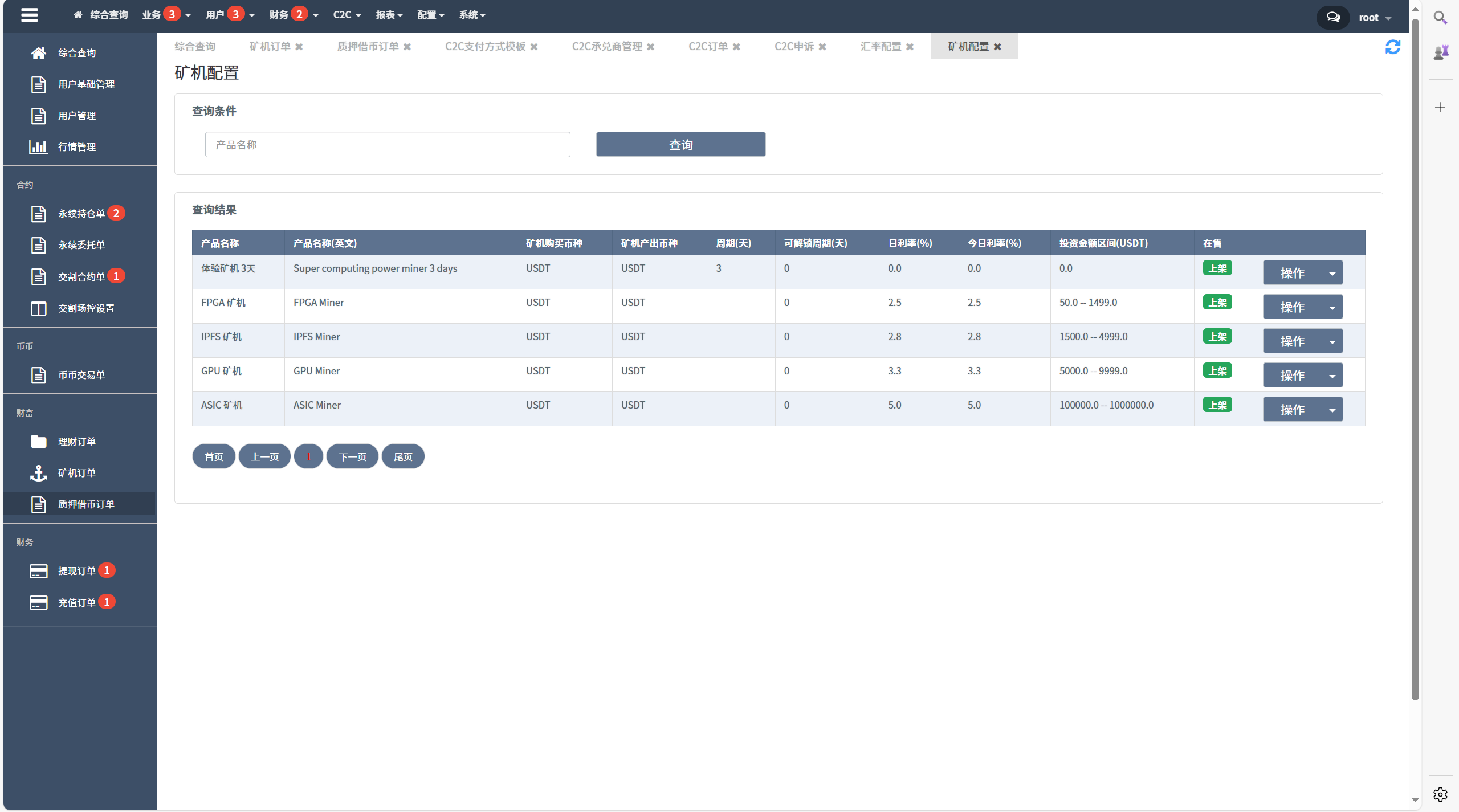This screenshot has height=812, width=1459.
Task: Toggle 上架 status for ASIC矿机
Action: click(1217, 404)
